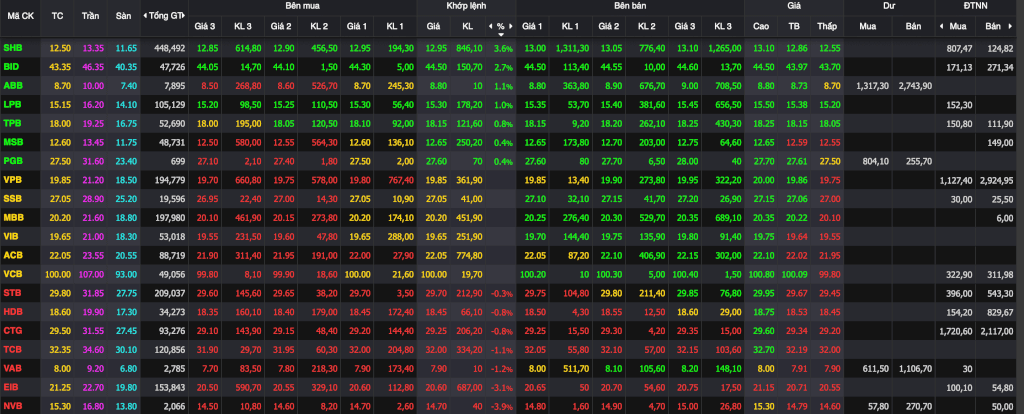The height and width of the screenshot is (414, 1024).
Task: Click ABB surplus sell value 2,743,90
Action: (x=916, y=86)
